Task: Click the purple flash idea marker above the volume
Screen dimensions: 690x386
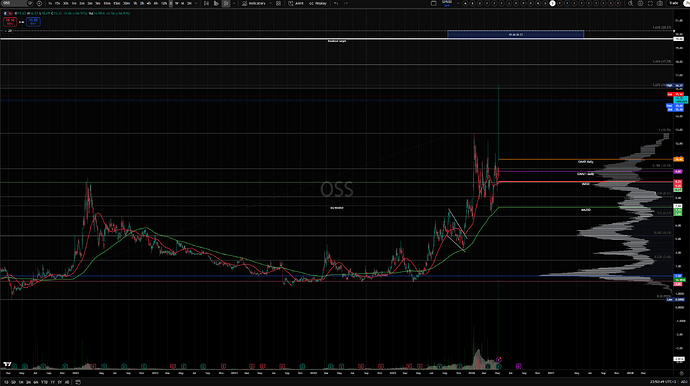Action: click(499, 360)
